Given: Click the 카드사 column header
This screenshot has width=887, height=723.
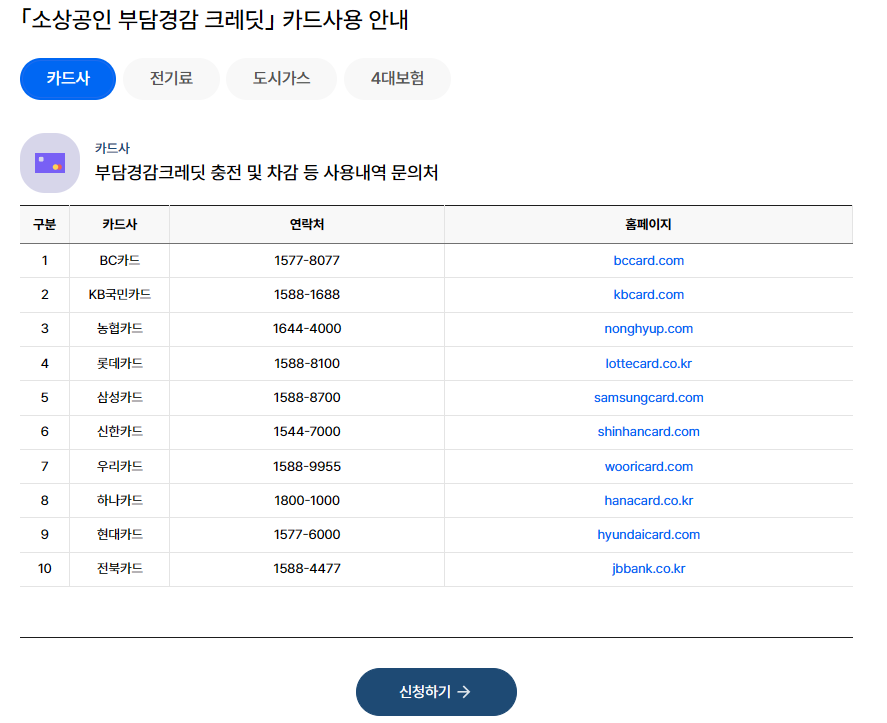Looking at the screenshot, I should 119,225.
